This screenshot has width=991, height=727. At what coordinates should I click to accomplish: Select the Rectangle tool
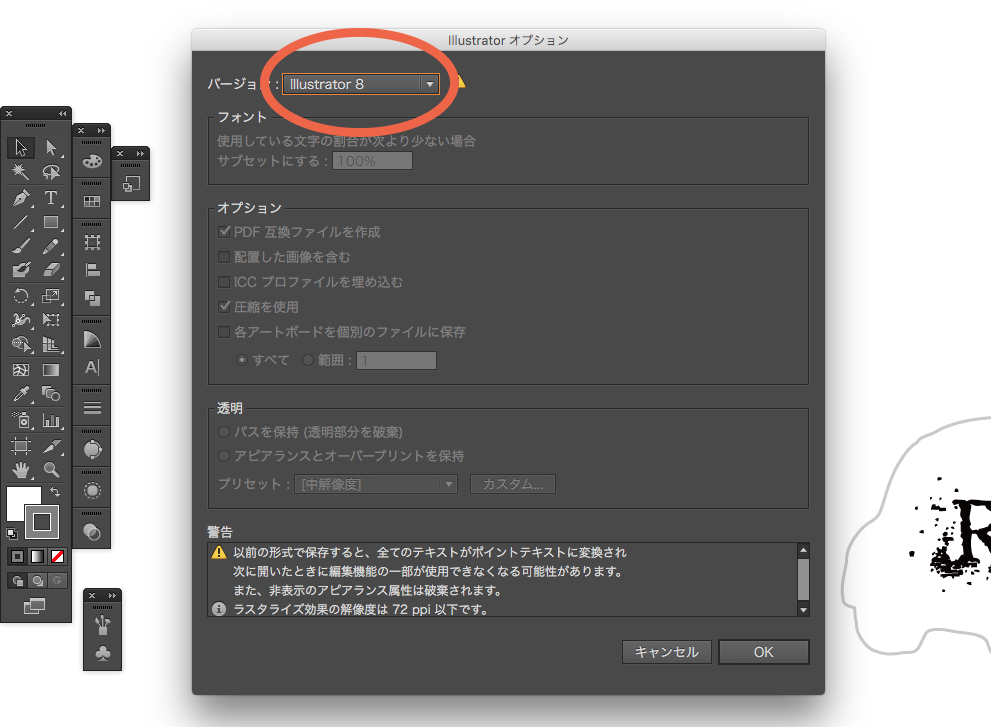[x=51, y=222]
